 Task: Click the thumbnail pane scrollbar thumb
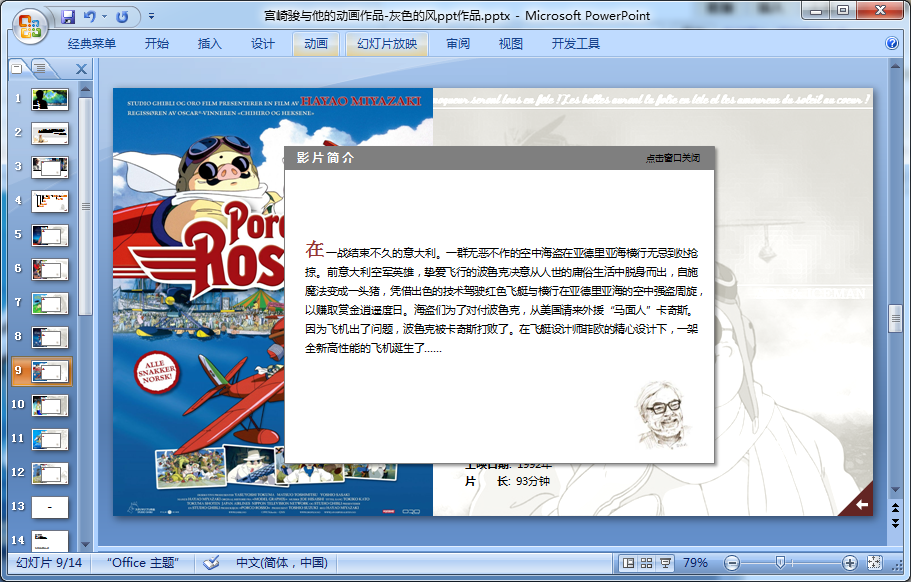click(x=85, y=206)
